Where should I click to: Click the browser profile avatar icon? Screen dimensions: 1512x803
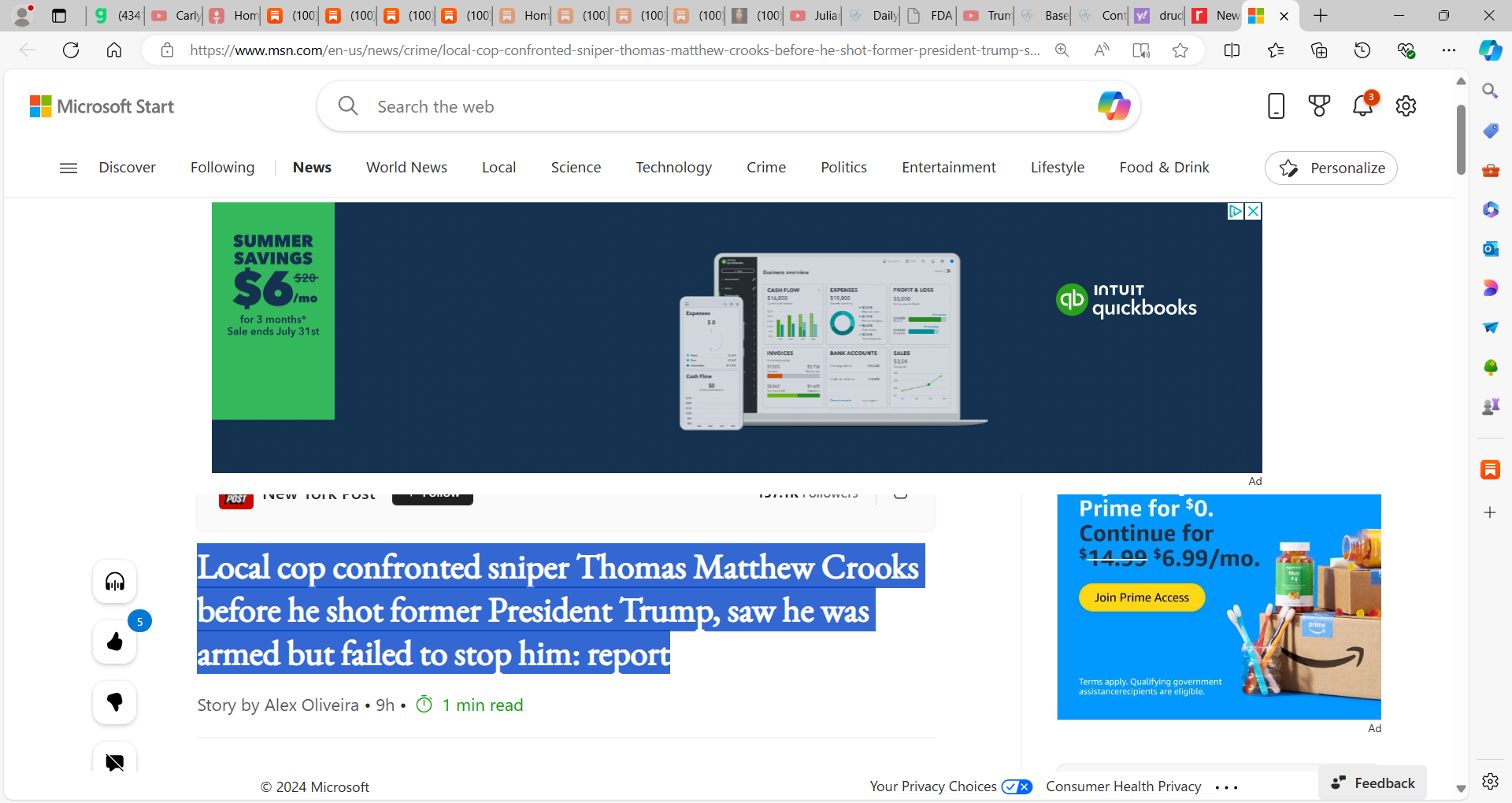point(23,16)
